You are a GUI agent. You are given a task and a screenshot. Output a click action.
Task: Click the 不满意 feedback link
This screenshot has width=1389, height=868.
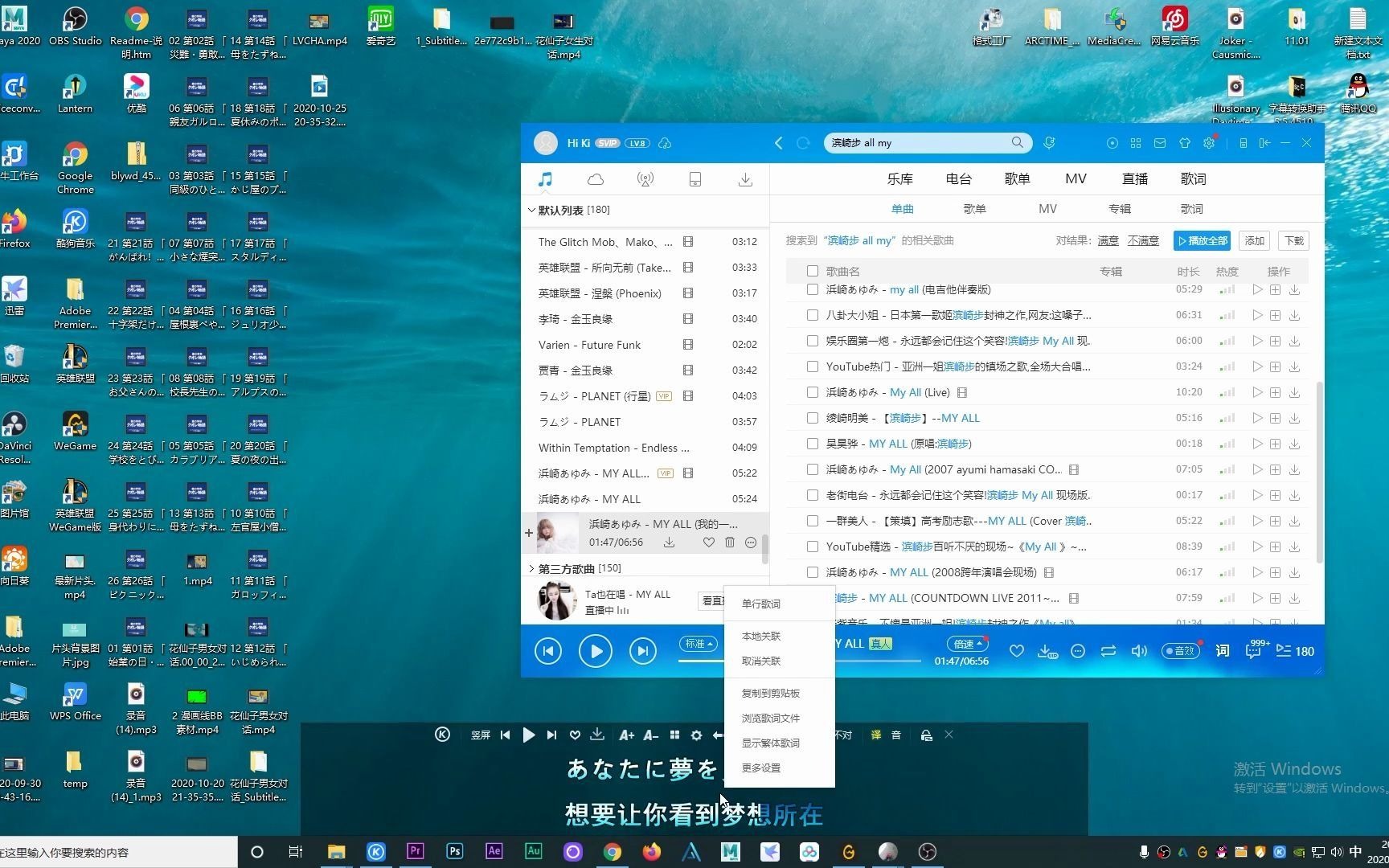1143,240
